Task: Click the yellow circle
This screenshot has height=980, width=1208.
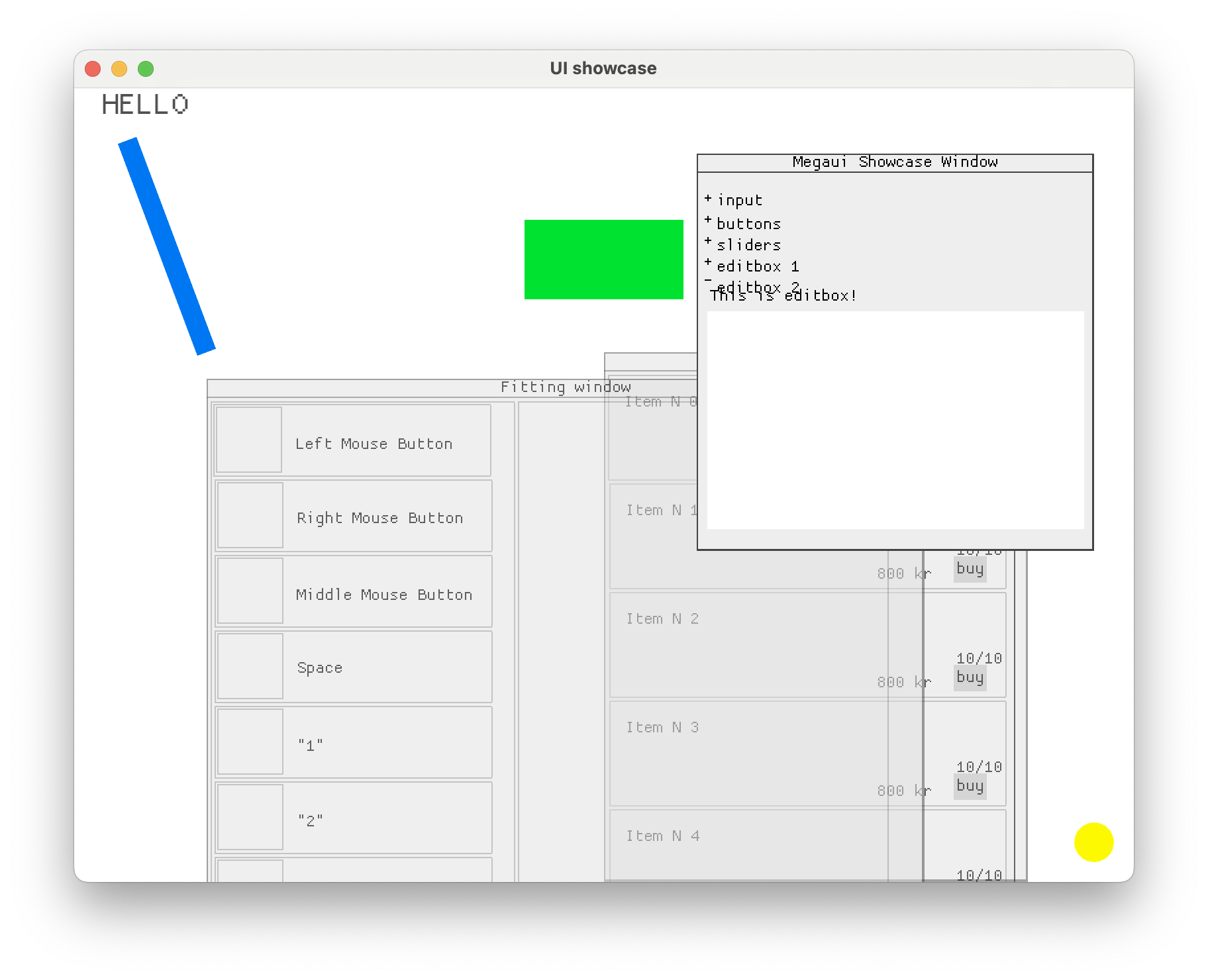Action: coord(1094,841)
